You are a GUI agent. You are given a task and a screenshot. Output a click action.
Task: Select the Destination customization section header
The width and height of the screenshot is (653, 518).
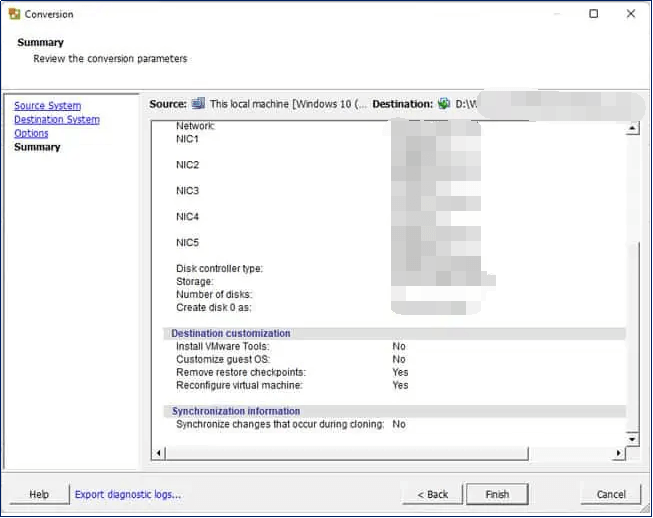[x=394, y=334]
